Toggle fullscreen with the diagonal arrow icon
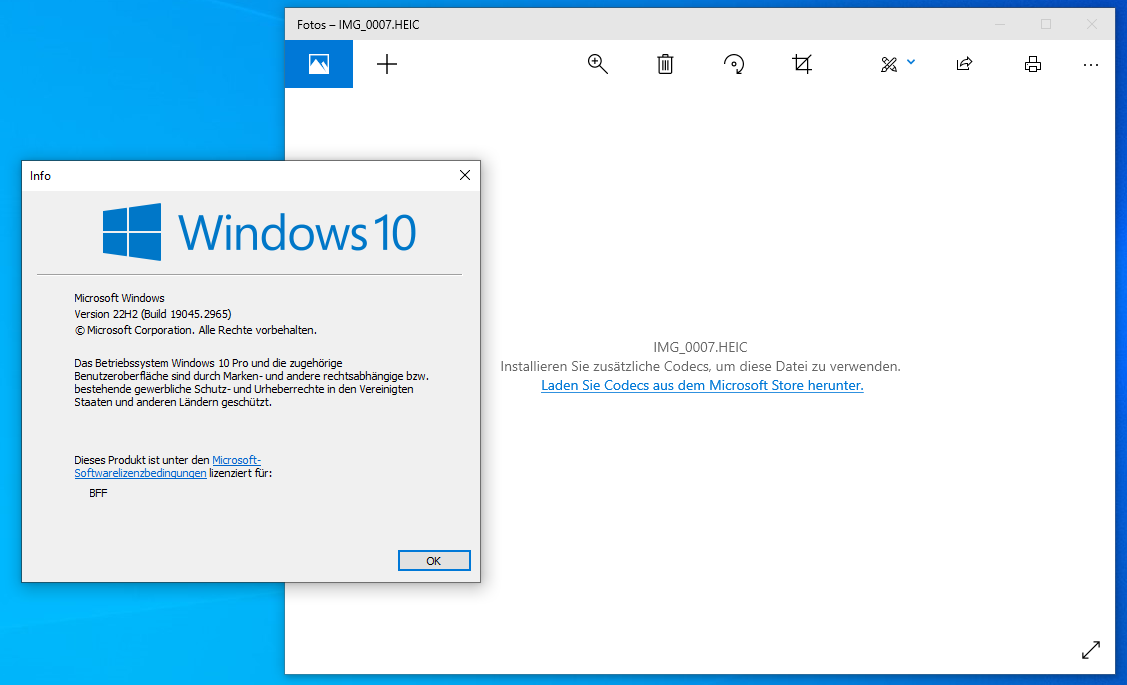This screenshot has width=1127, height=685. tap(1091, 650)
